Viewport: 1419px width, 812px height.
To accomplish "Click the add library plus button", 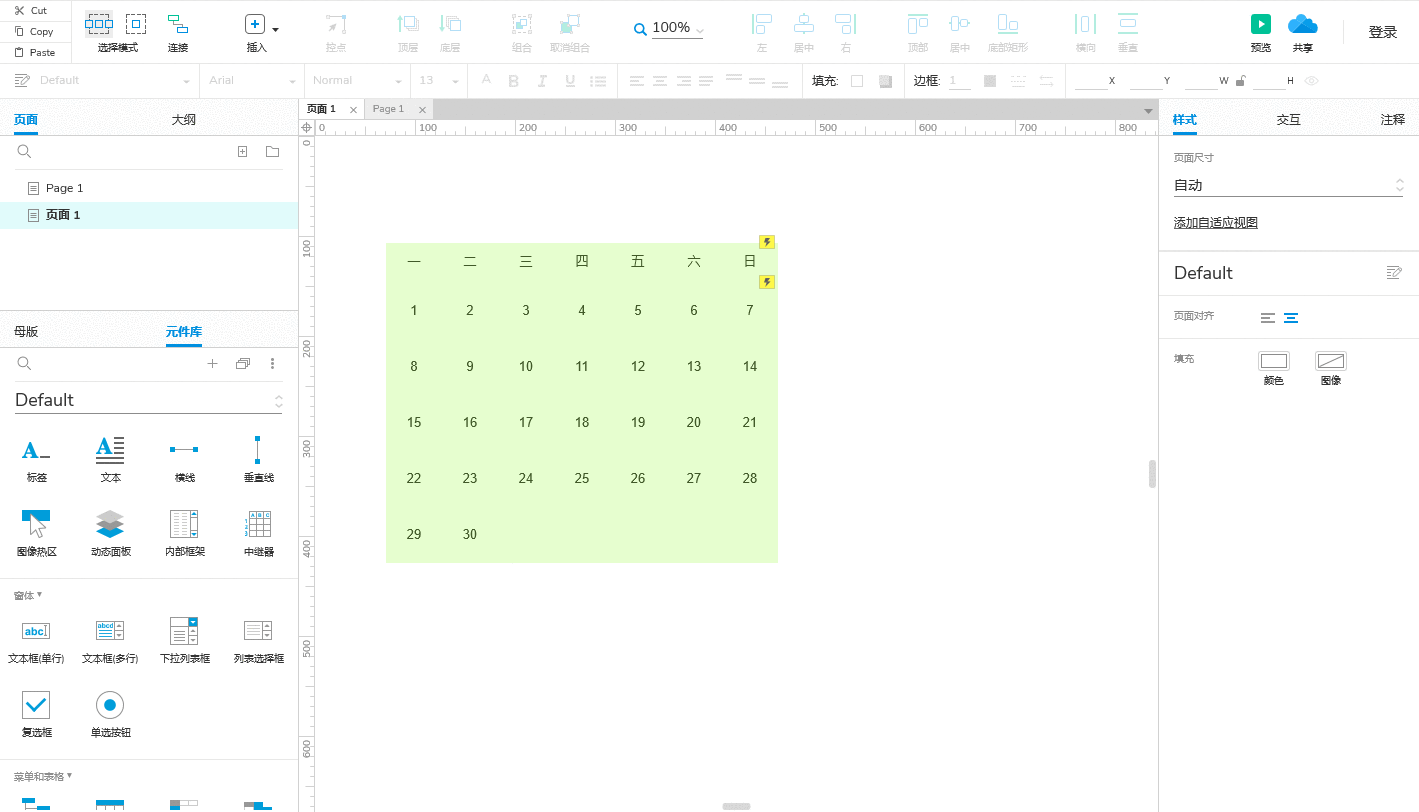I will point(212,364).
